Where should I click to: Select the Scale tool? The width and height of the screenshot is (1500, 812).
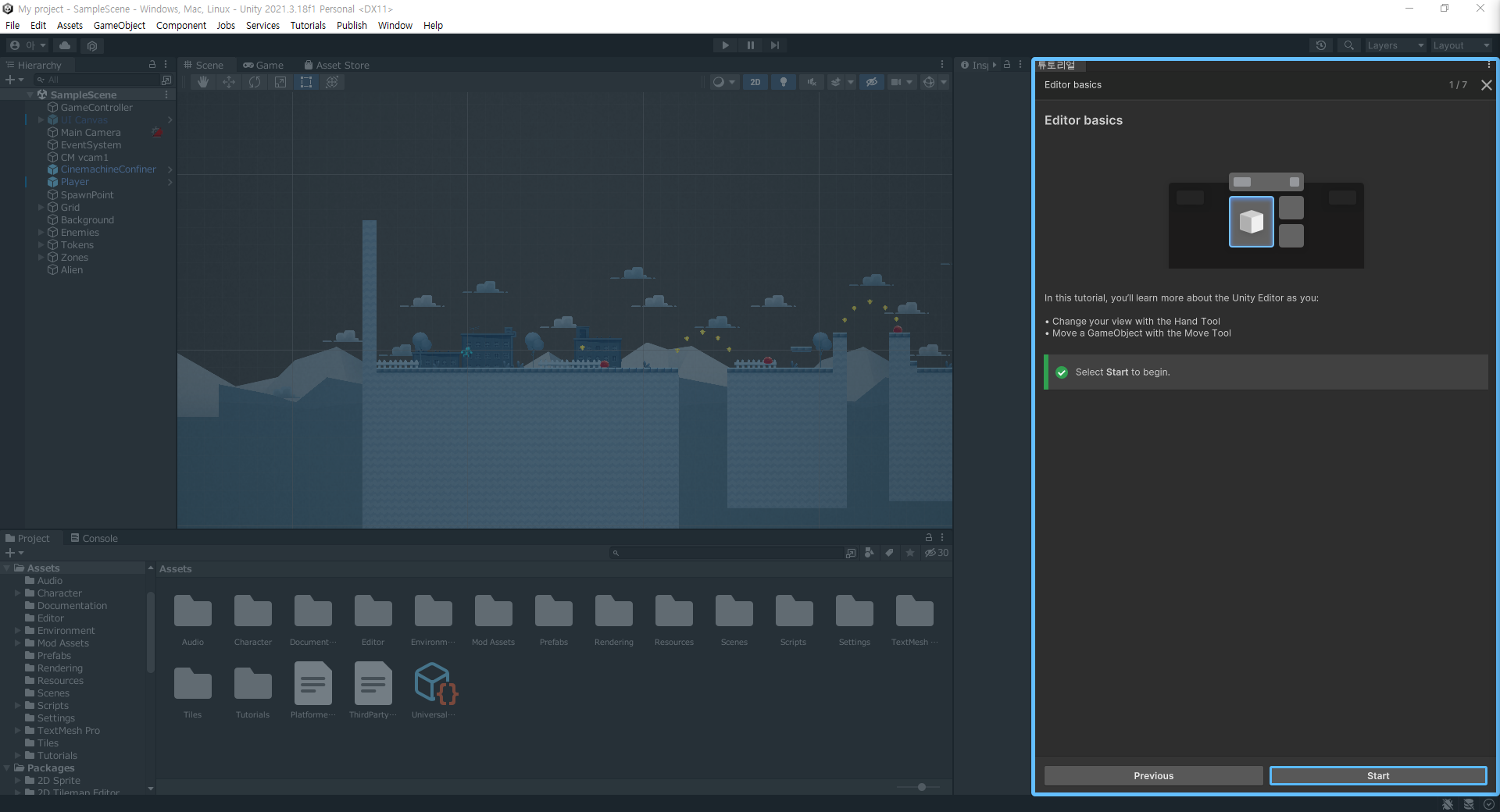280,82
